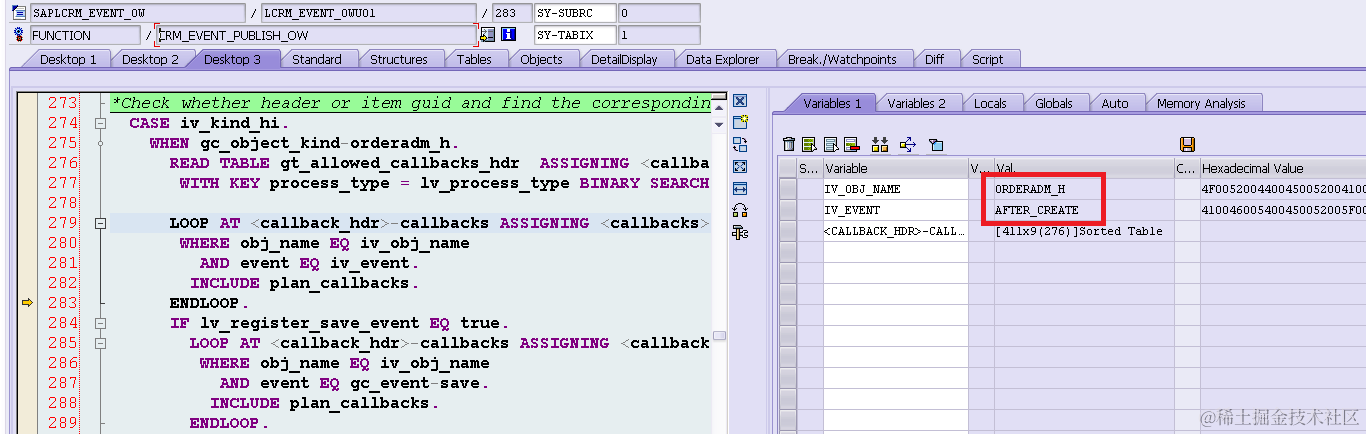Click the code editor scroll down arrow

pyautogui.click(x=719, y=124)
